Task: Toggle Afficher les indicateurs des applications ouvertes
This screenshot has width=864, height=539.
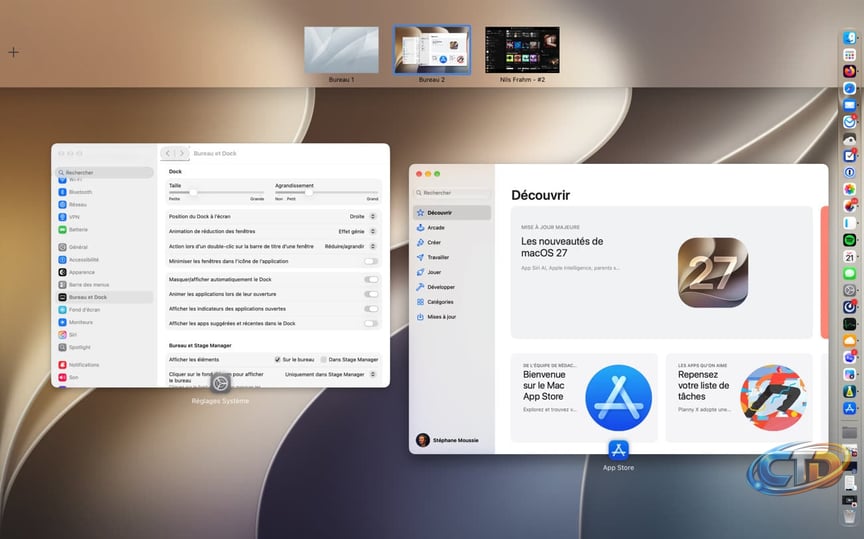Action: [371, 309]
